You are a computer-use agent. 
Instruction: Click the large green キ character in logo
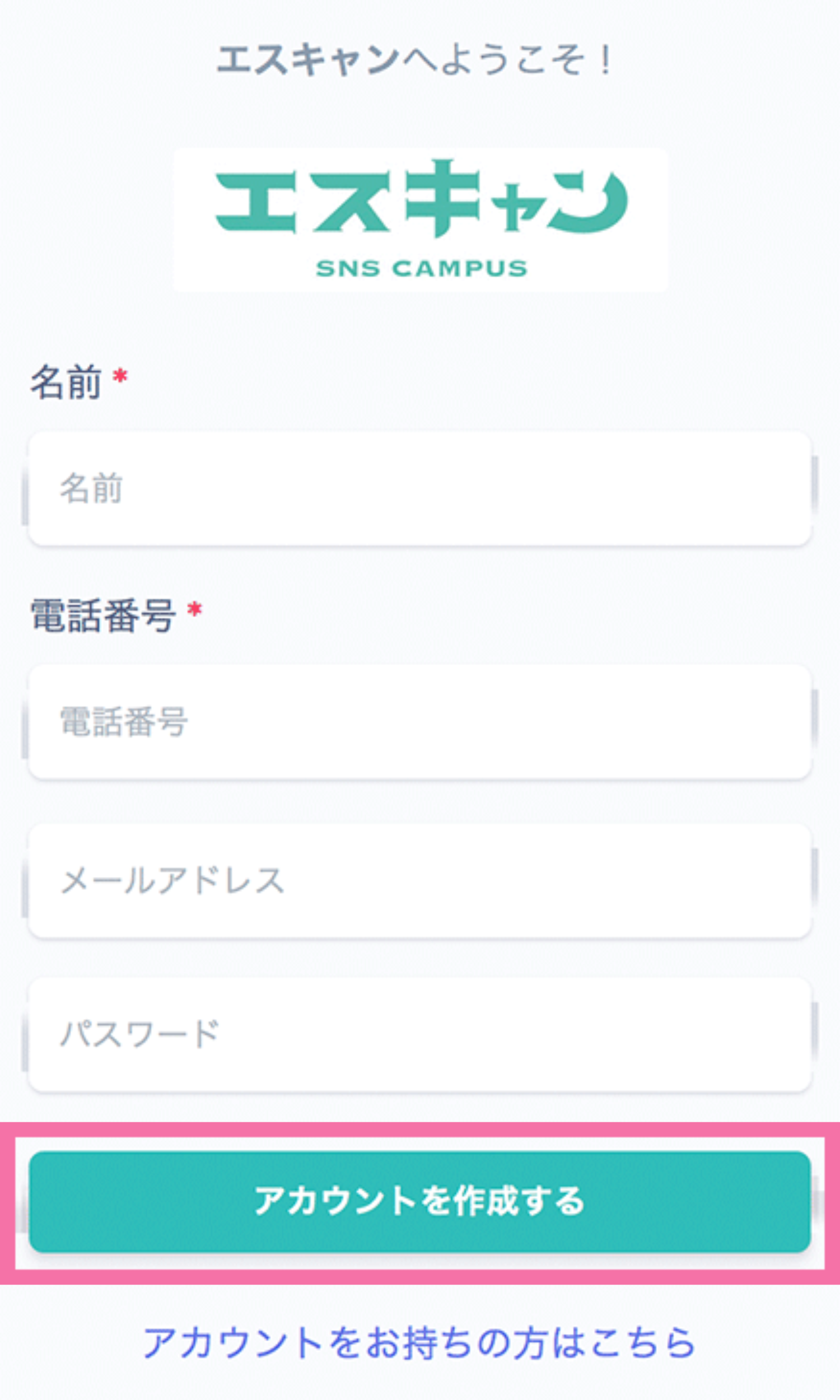point(442,198)
